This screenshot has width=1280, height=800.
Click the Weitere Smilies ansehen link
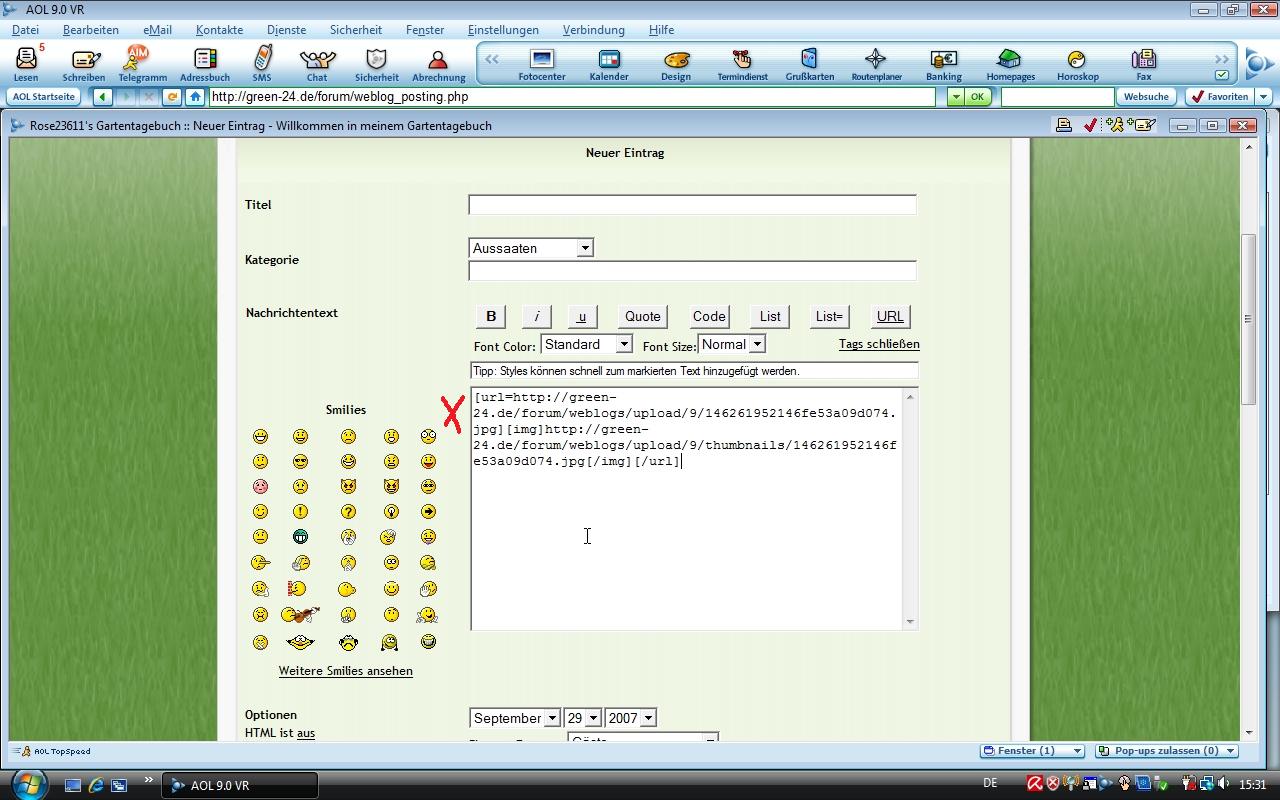(345, 671)
